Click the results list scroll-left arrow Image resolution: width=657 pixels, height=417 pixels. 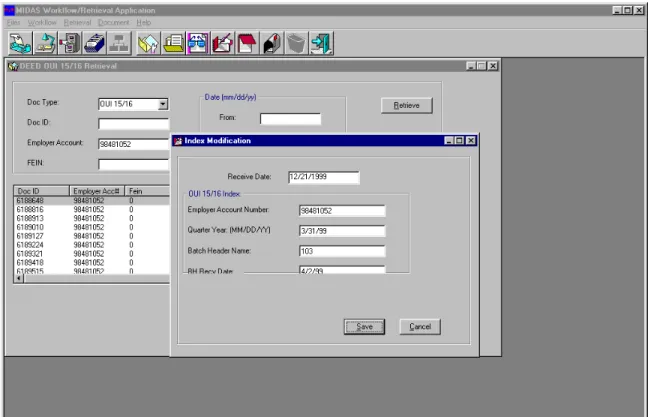[19, 278]
